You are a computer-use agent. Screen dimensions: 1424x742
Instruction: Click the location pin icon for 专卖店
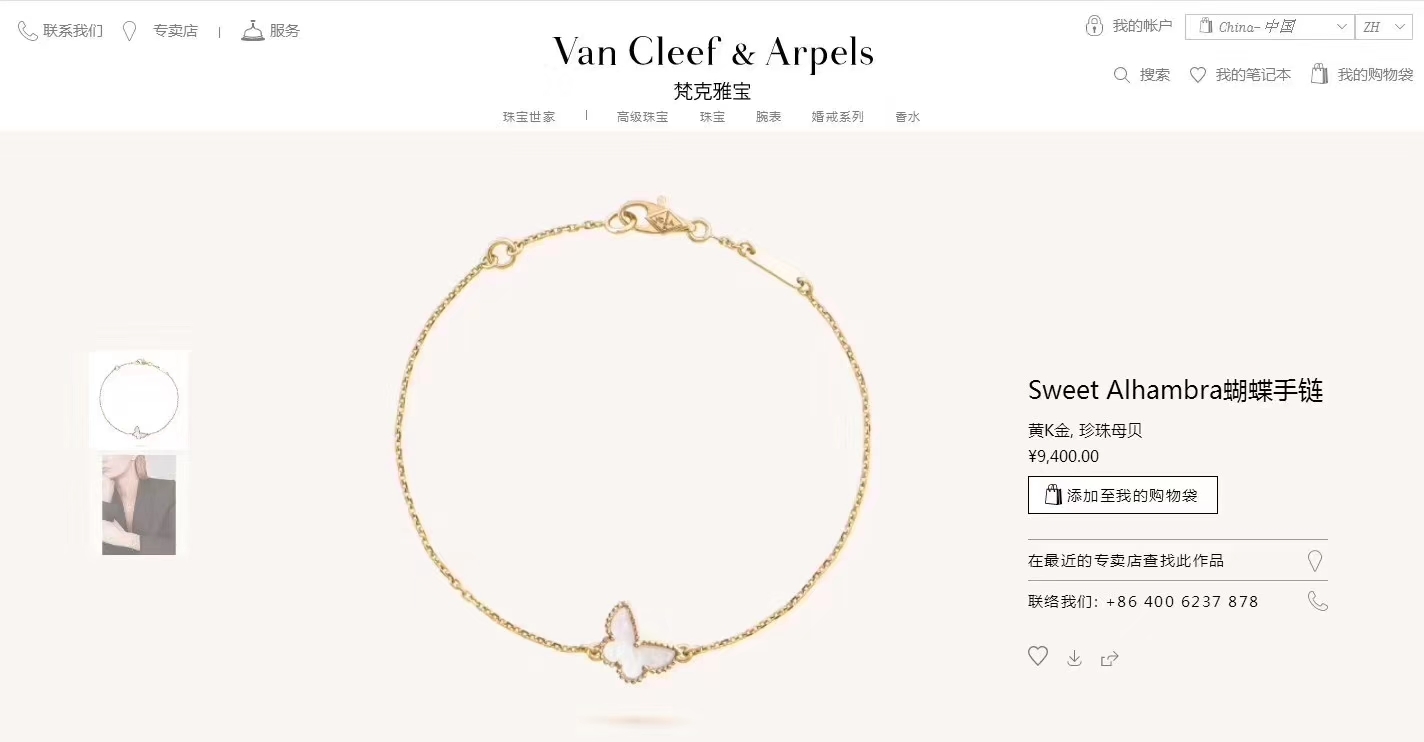(x=129, y=31)
